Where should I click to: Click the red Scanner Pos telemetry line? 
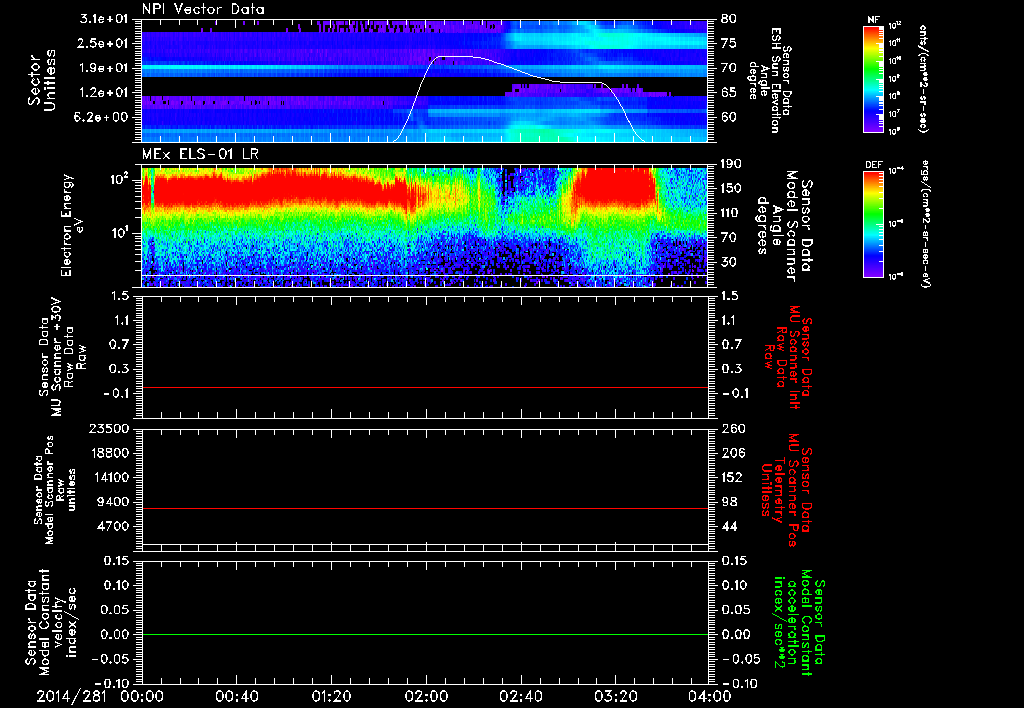click(x=424, y=508)
